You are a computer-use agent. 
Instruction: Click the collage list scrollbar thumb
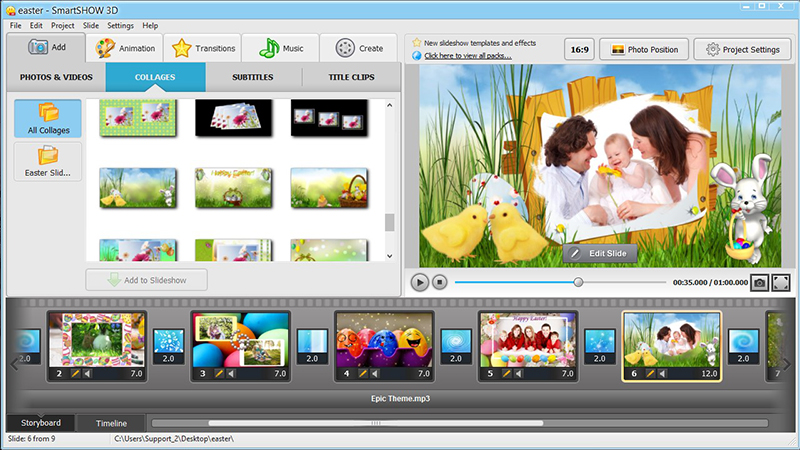[x=389, y=222]
